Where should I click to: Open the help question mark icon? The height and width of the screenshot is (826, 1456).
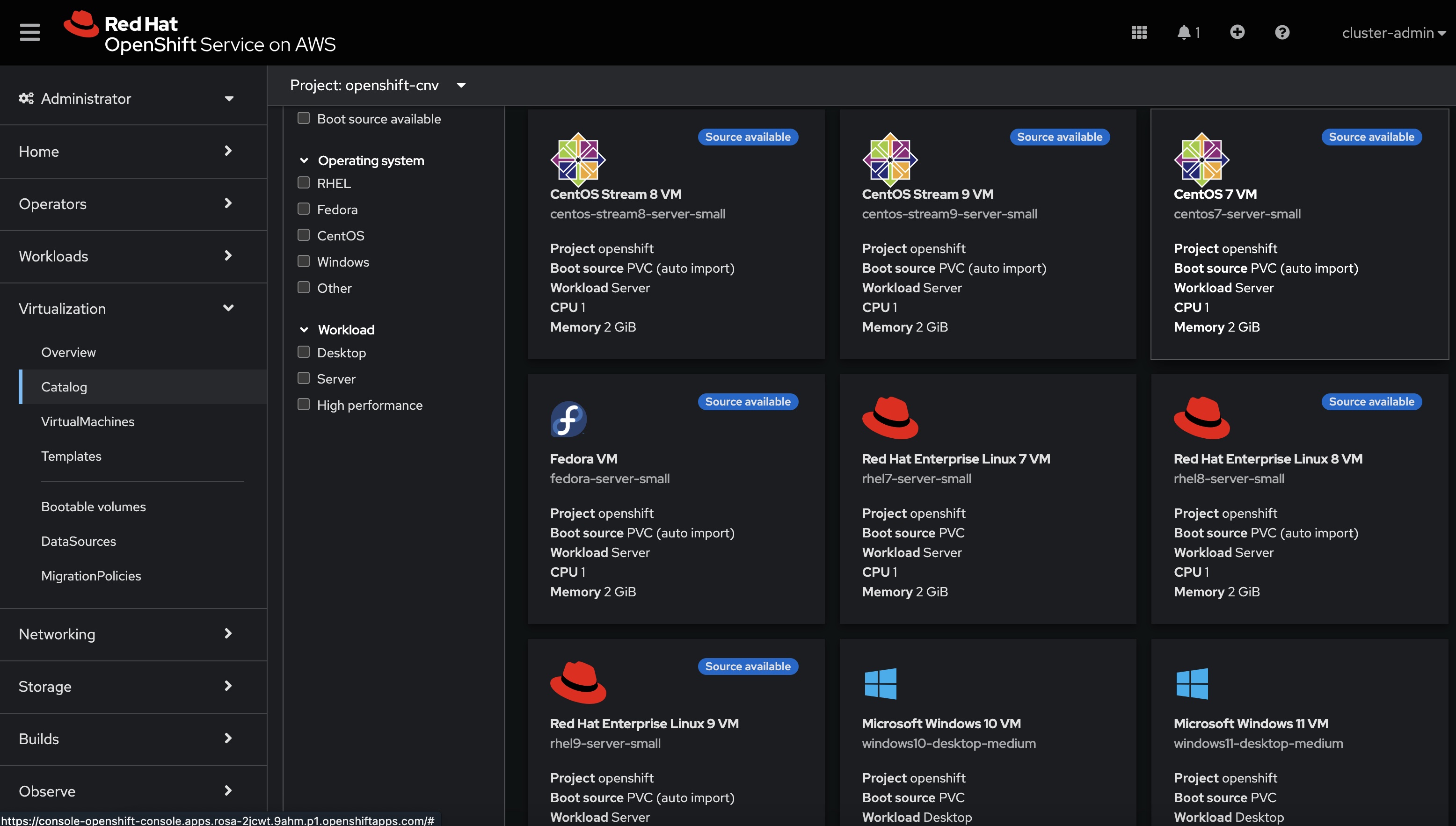click(1282, 32)
